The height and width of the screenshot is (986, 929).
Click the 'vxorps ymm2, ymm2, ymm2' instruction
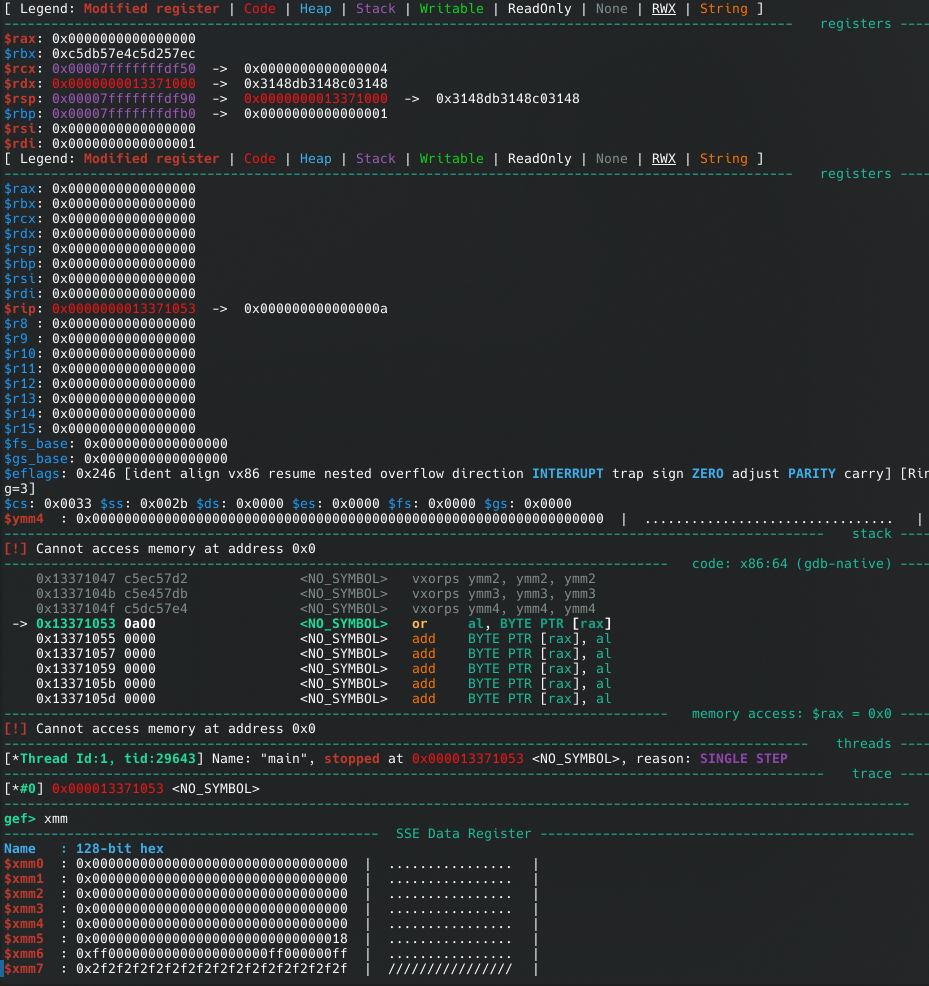(x=503, y=579)
